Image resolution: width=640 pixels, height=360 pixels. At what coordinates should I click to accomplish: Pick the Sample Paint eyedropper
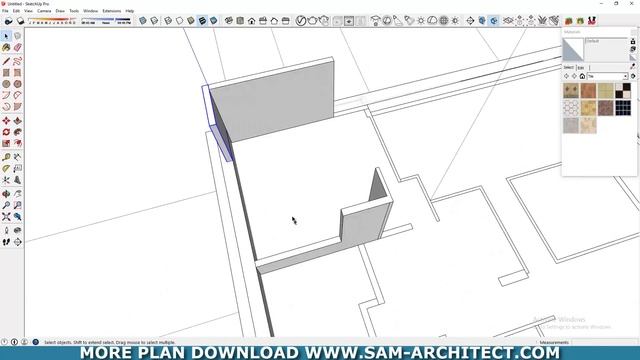click(x=633, y=66)
